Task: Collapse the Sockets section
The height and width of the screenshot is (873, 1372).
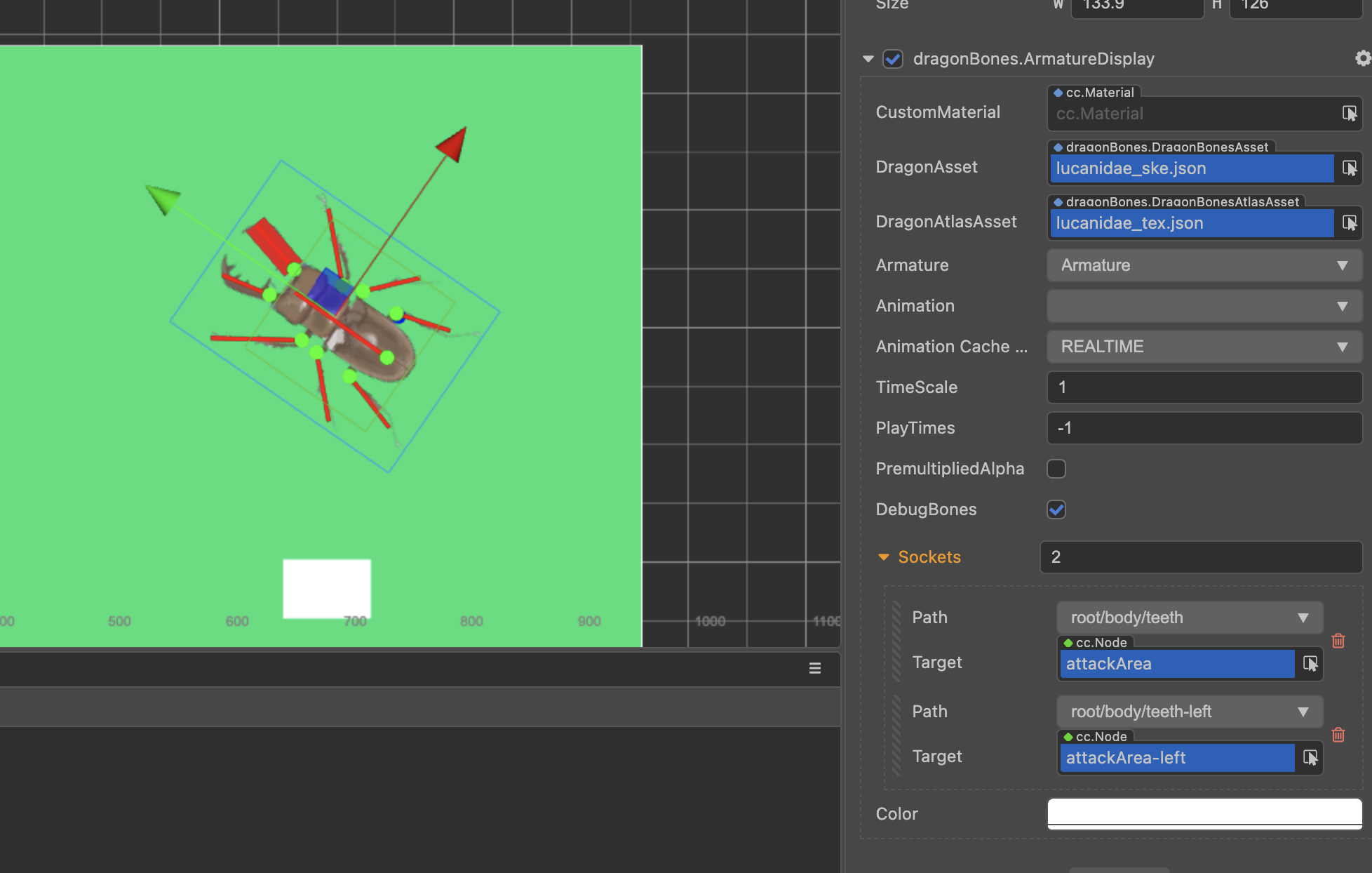Action: 883,557
